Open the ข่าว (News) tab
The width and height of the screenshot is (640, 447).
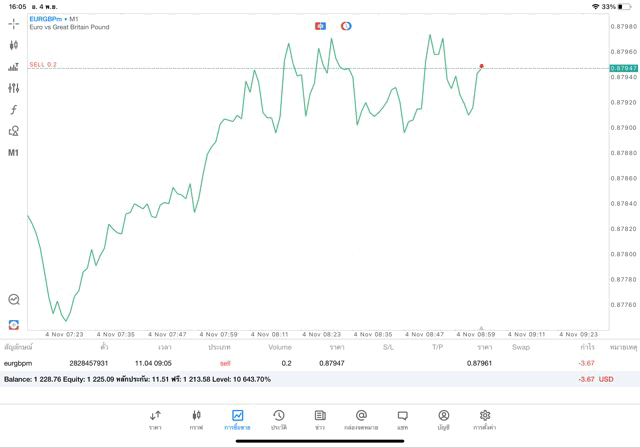[319, 419]
